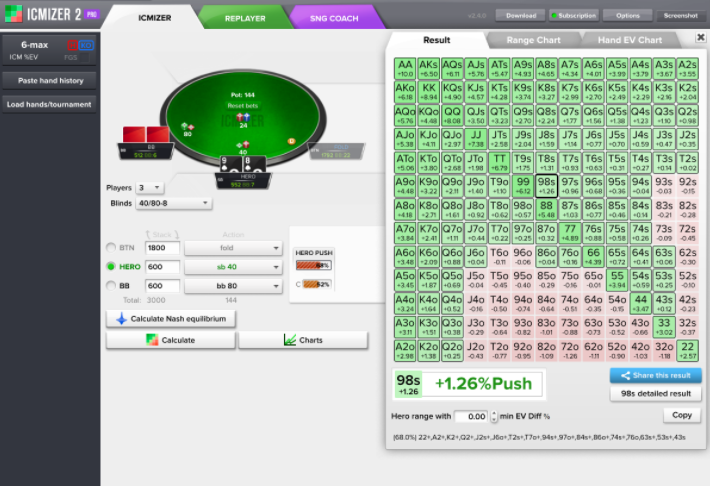The image size is (710, 486).
Task: Click the folded BTN player seat plate
Action: pos(336,151)
